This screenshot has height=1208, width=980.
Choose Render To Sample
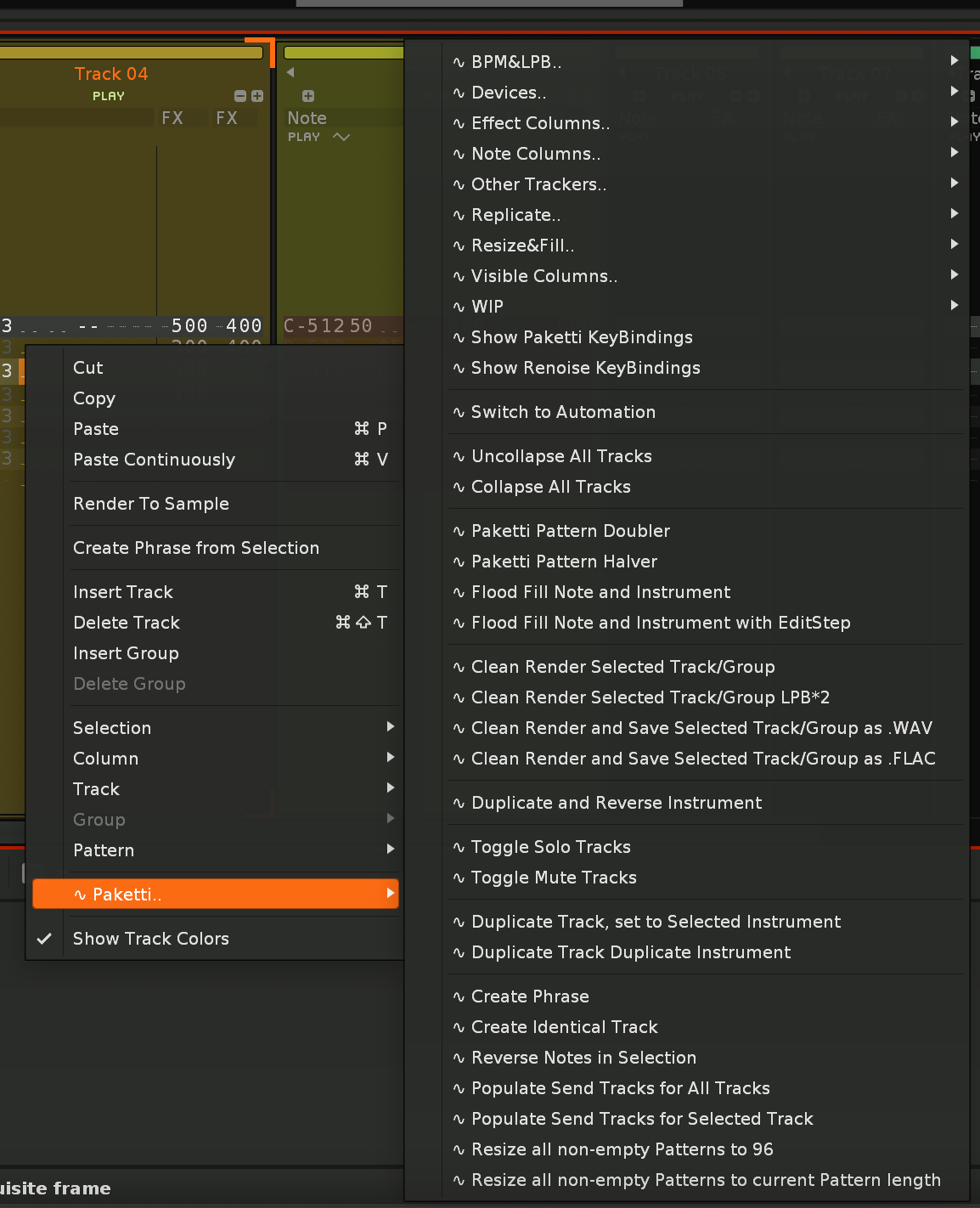point(151,504)
